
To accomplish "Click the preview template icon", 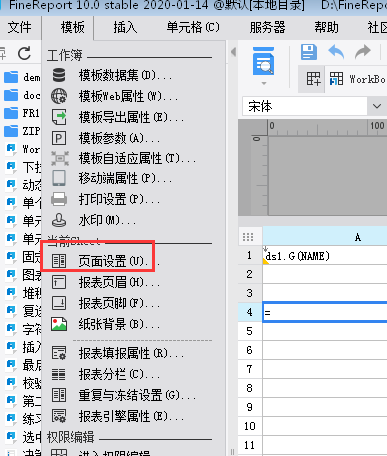I will 263,62.
